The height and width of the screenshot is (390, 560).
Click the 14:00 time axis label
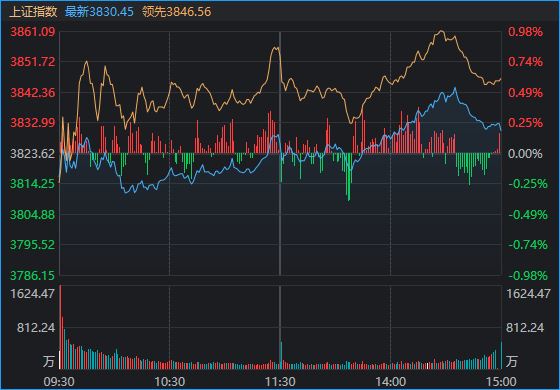pos(390,382)
